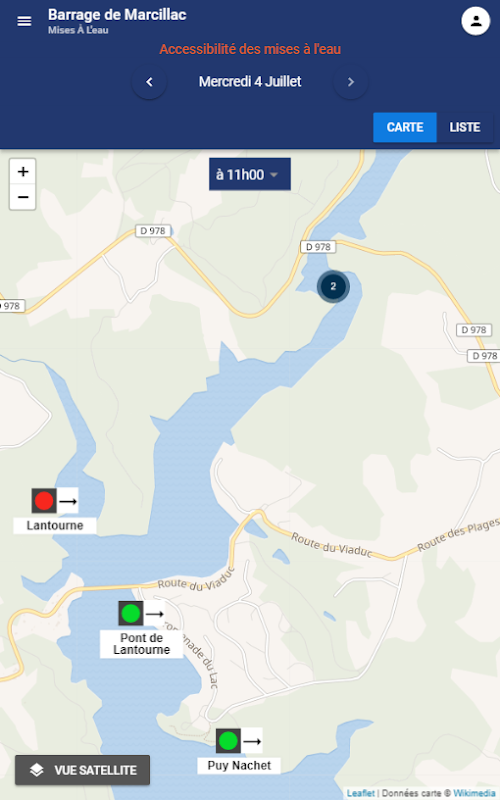Zoom in on the map

(x=22, y=171)
